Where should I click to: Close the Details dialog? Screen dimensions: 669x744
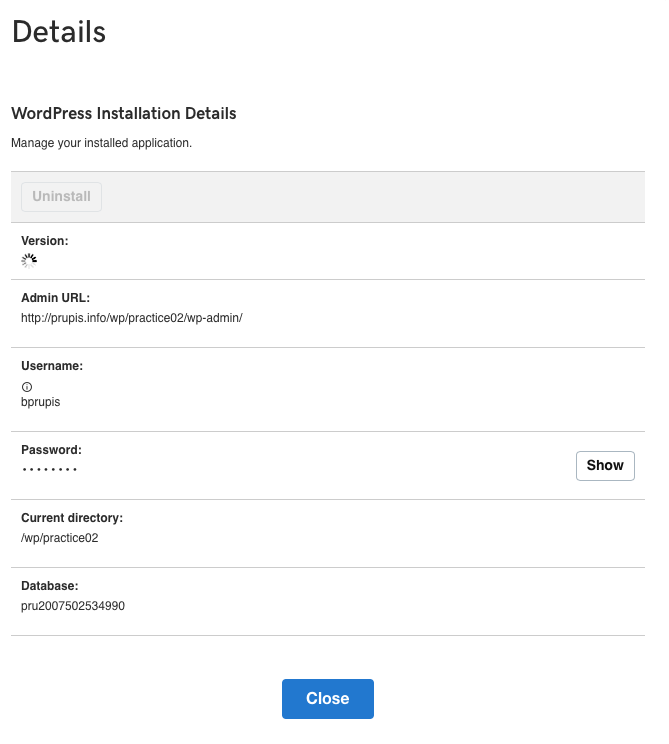click(327, 699)
